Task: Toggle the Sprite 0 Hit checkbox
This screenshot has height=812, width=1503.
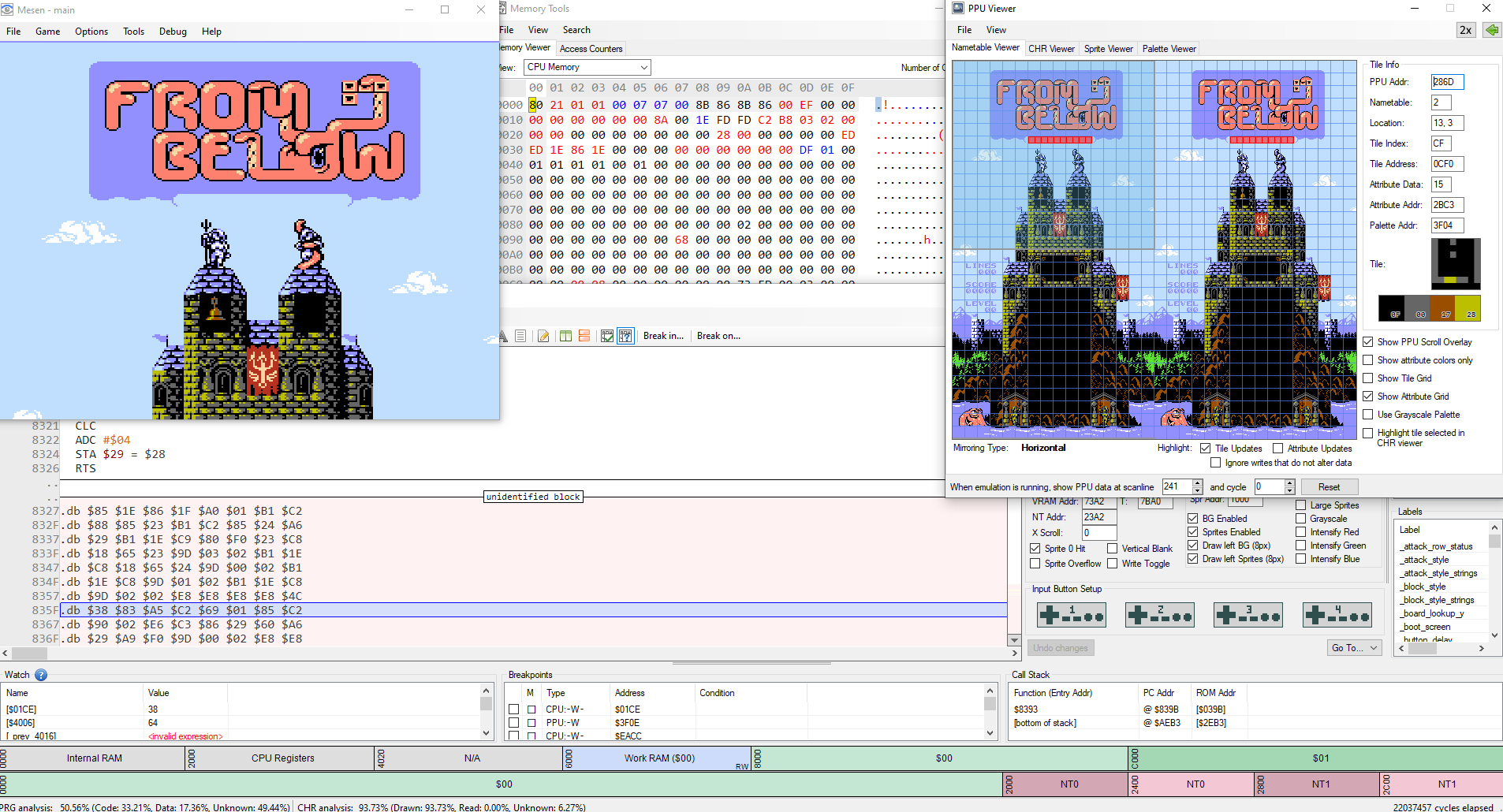Action: coord(1035,549)
